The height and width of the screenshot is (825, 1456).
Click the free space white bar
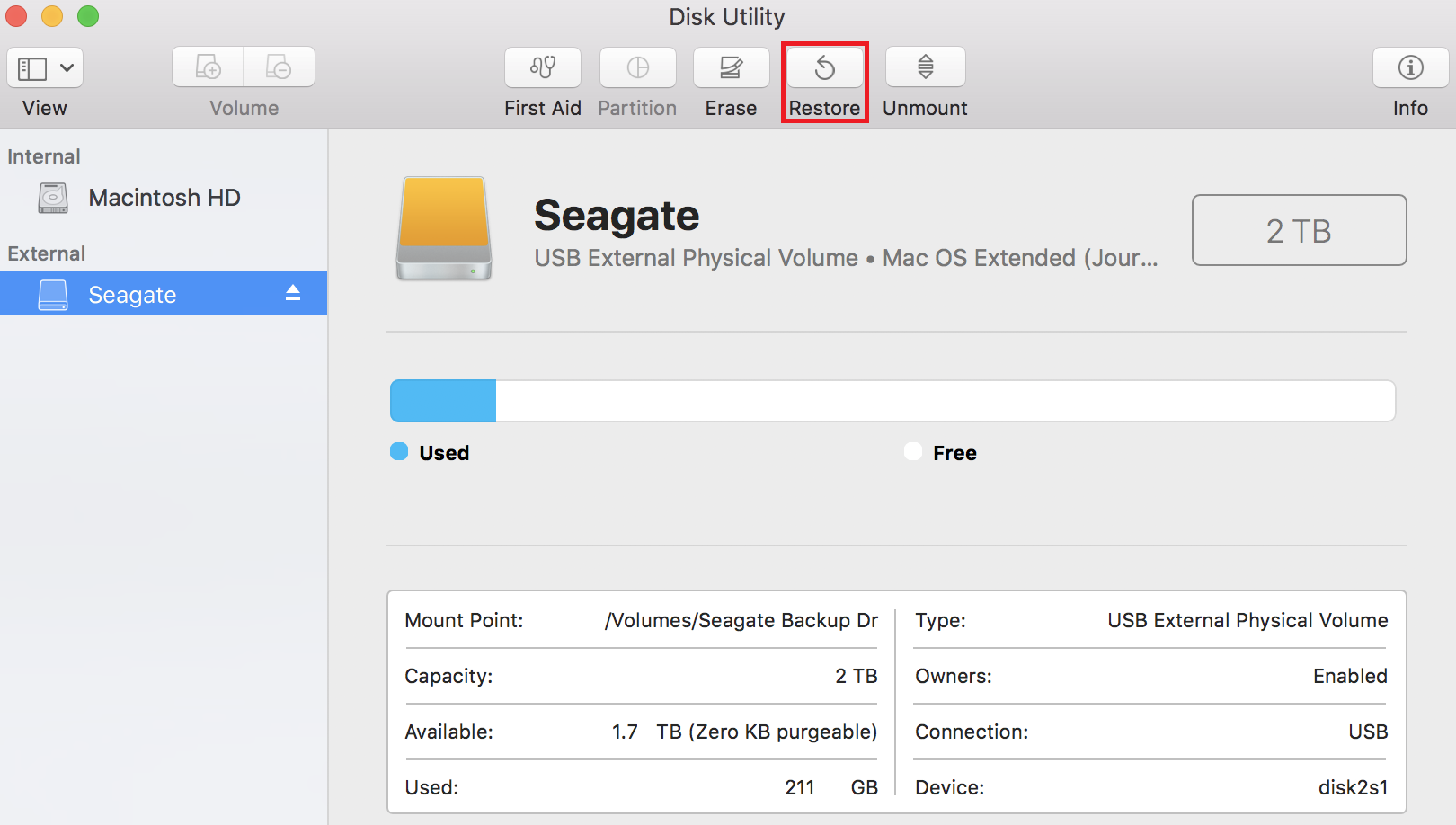pyautogui.click(x=946, y=401)
